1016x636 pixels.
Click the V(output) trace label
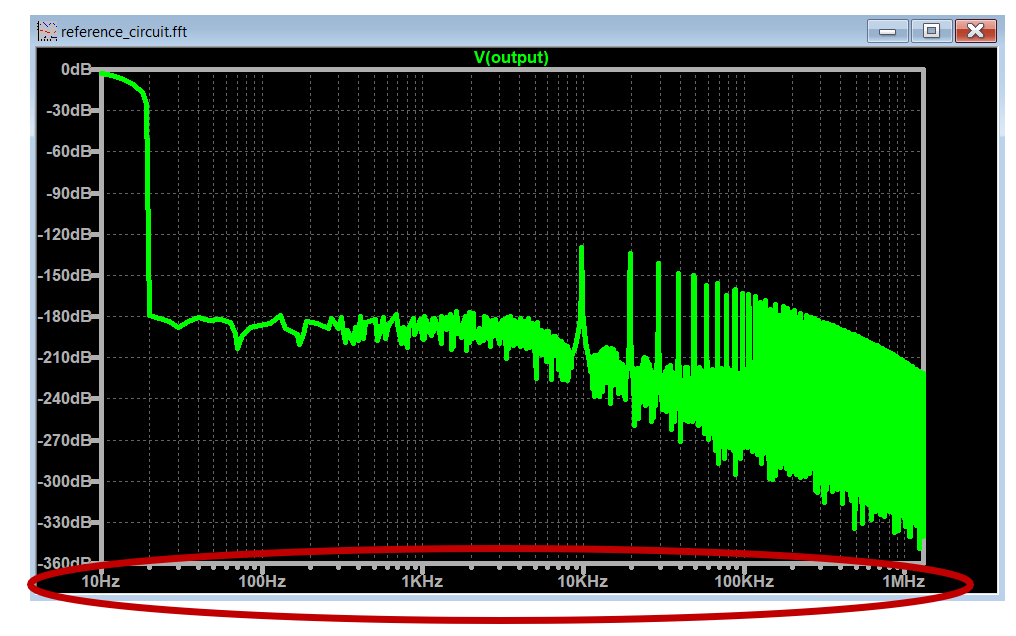click(511, 57)
